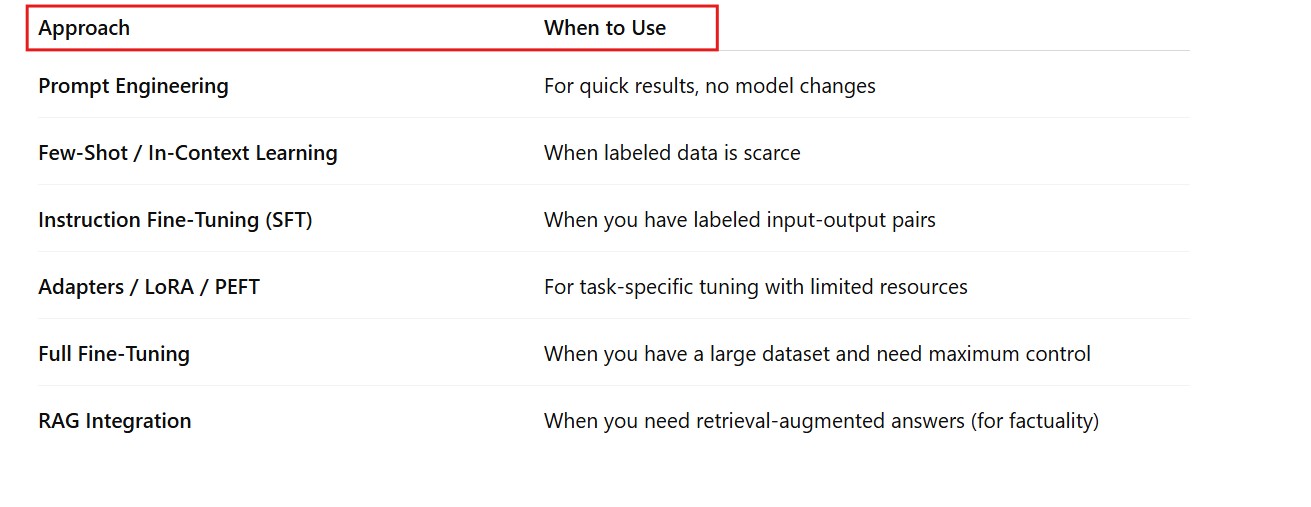Click the (for factuality) parenthetical
The image size is (1311, 507).
(x=1035, y=421)
